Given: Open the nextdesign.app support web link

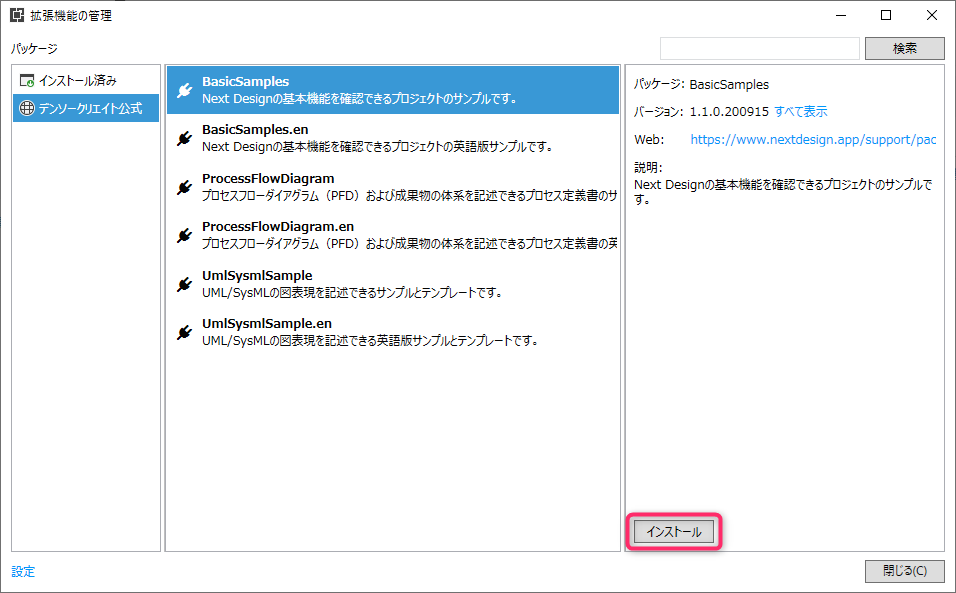Looking at the screenshot, I should coord(813,140).
